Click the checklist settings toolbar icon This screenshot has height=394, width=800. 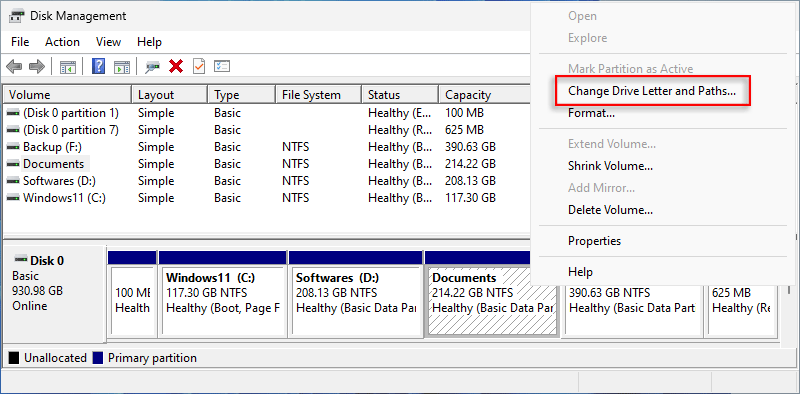[x=222, y=66]
